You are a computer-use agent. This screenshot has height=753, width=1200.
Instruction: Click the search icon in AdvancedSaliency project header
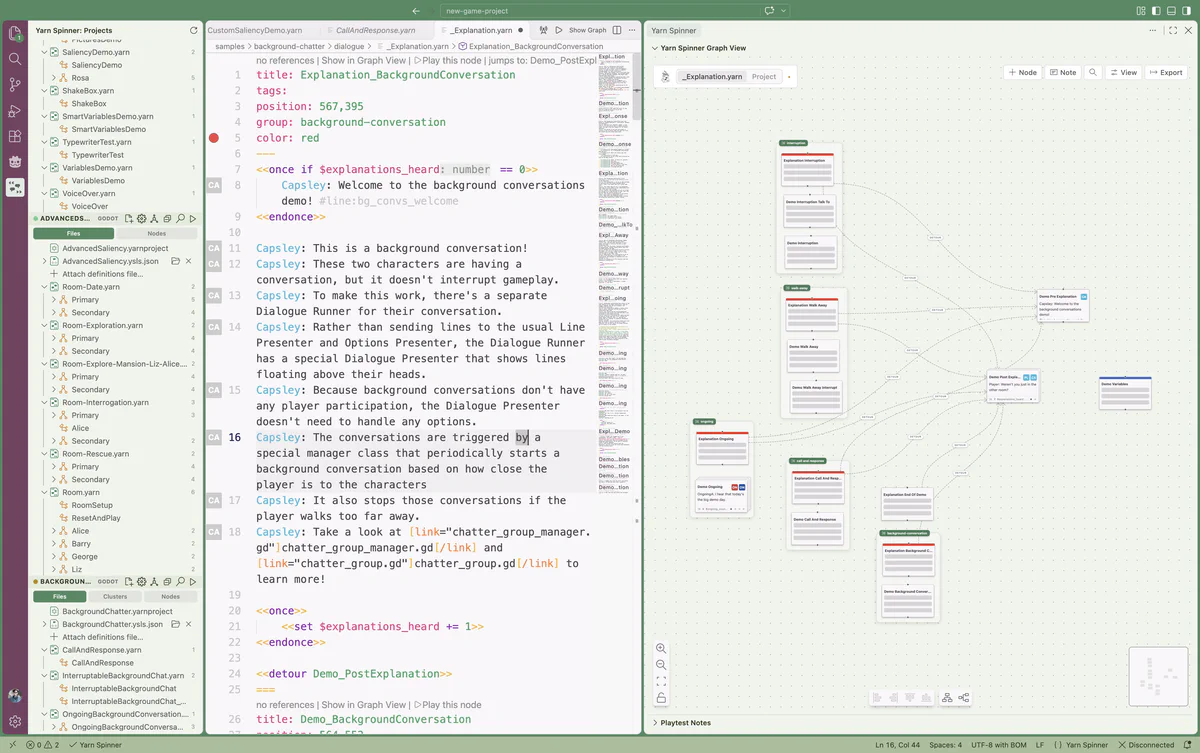point(180,218)
